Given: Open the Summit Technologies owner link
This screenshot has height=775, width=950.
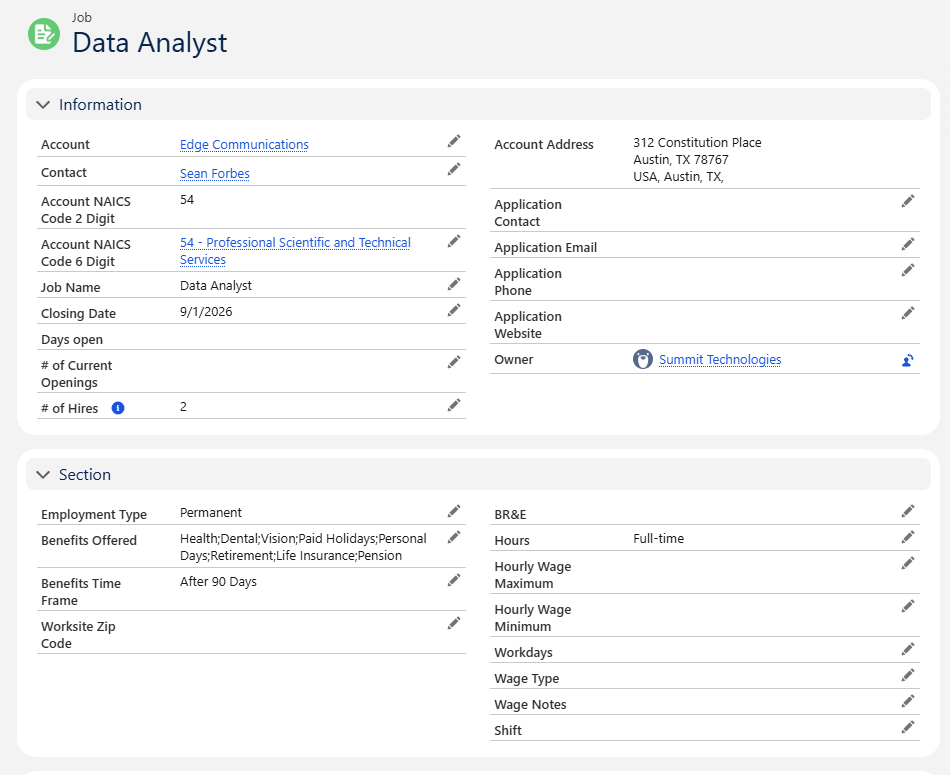Looking at the screenshot, I should click(720, 360).
